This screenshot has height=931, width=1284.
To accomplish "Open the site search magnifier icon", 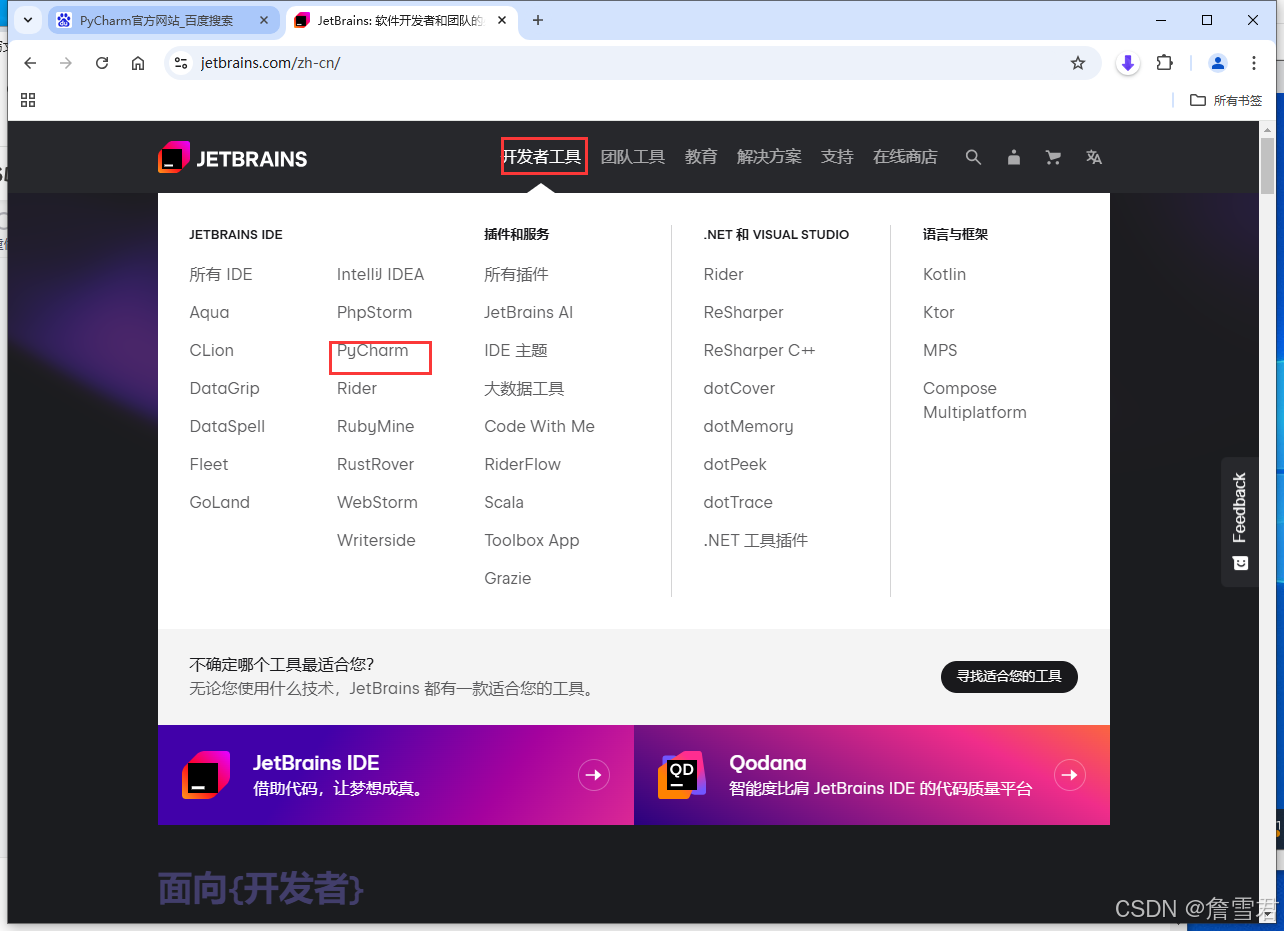I will (x=973, y=157).
